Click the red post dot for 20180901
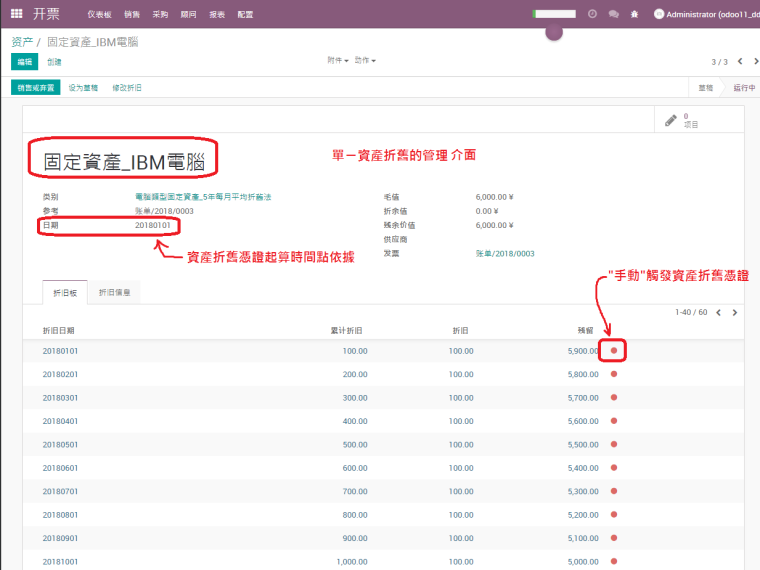This screenshot has width=760, height=570. [614, 538]
